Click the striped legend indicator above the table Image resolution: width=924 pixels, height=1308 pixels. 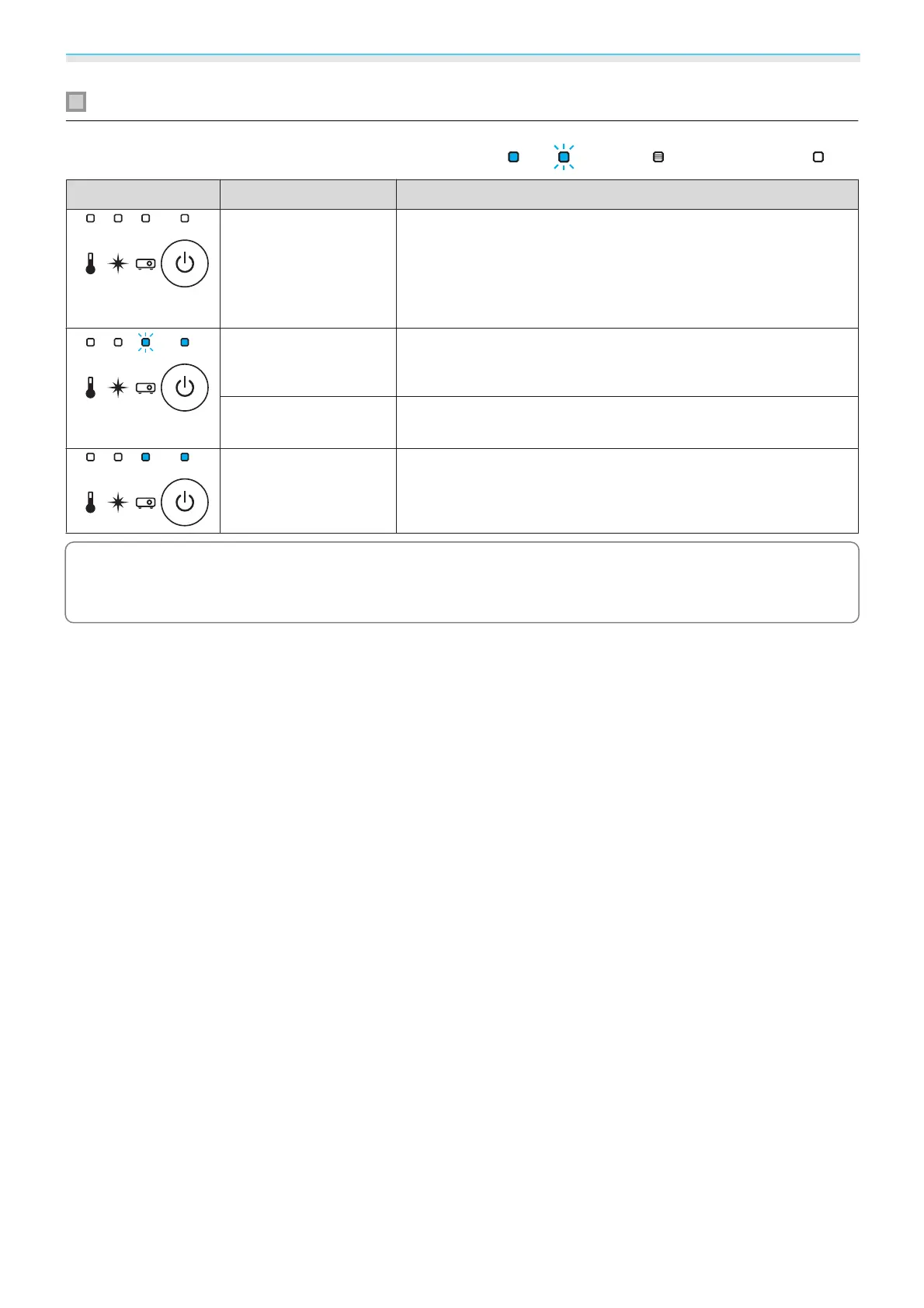pos(658,157)
